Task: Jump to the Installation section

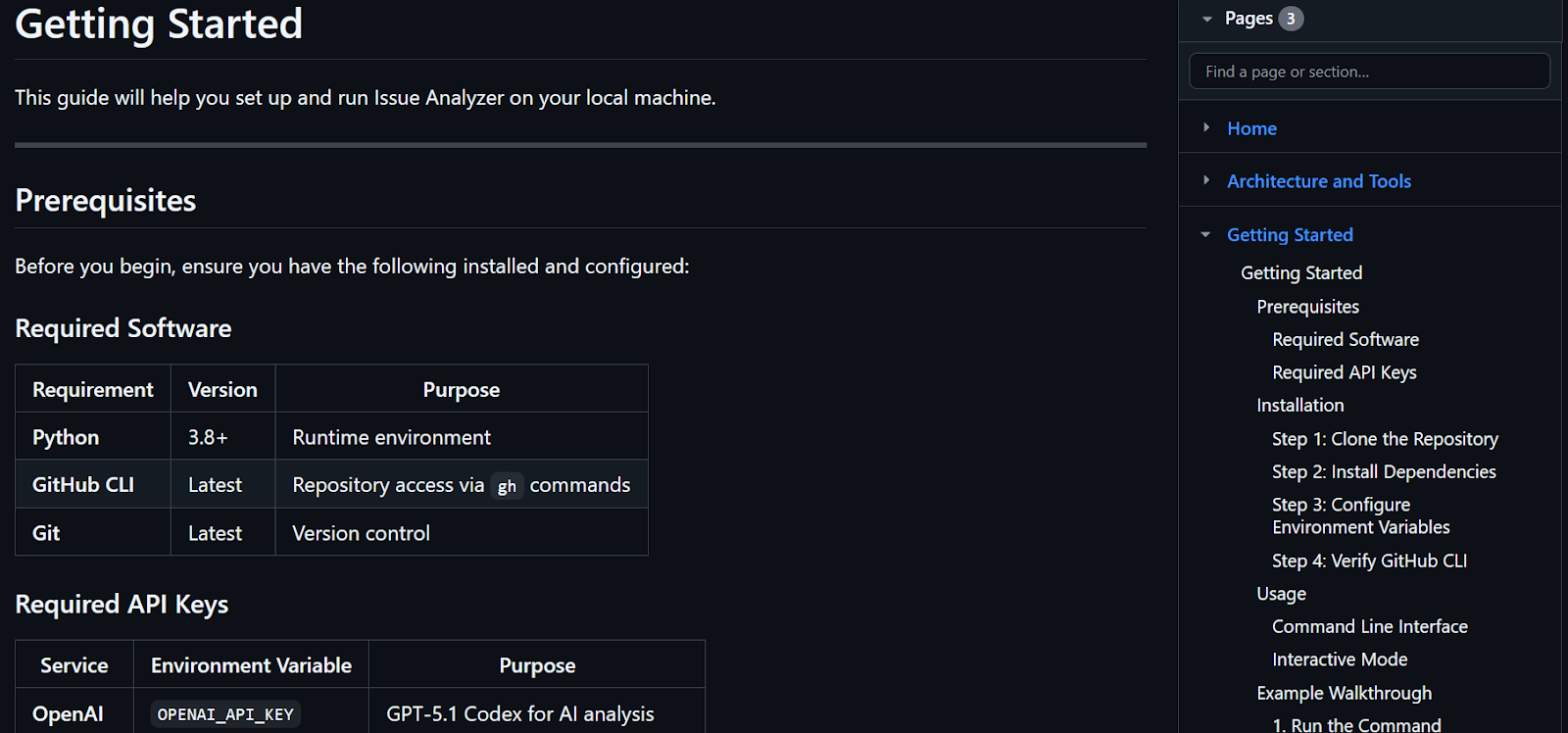Action: point(1299,405)
